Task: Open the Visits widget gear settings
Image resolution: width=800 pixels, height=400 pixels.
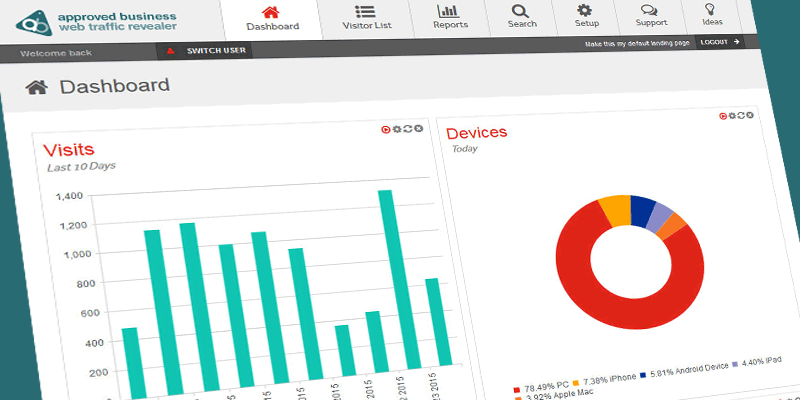Action: point(396,129)
